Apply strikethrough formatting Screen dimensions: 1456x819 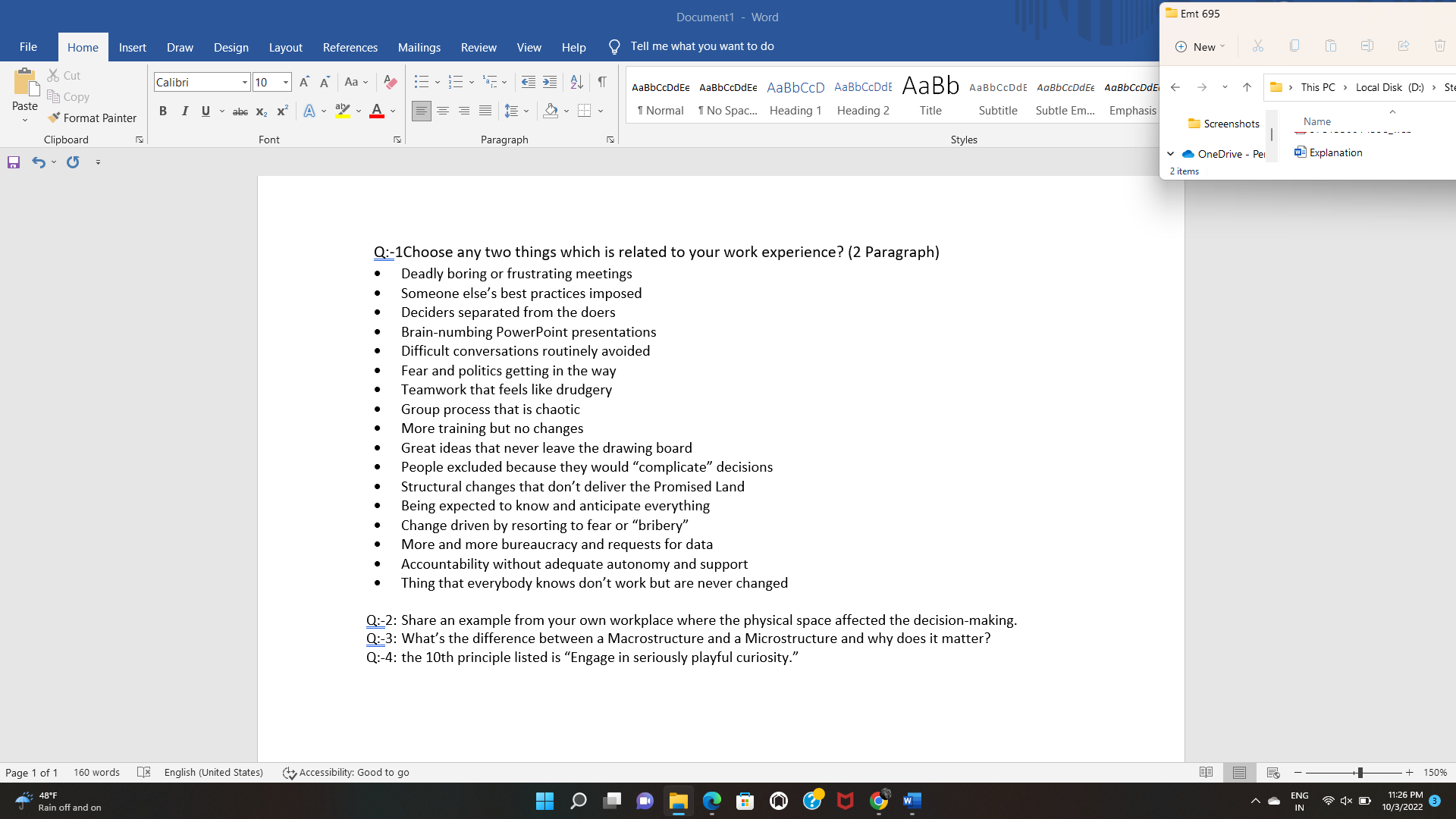point(240,111)
